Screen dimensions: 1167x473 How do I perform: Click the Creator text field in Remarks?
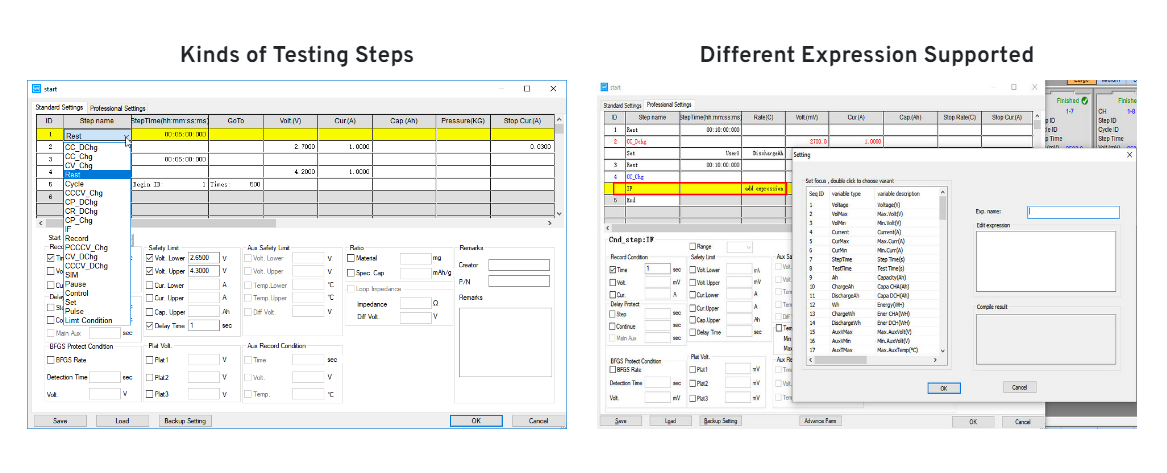tap(519, 265)
